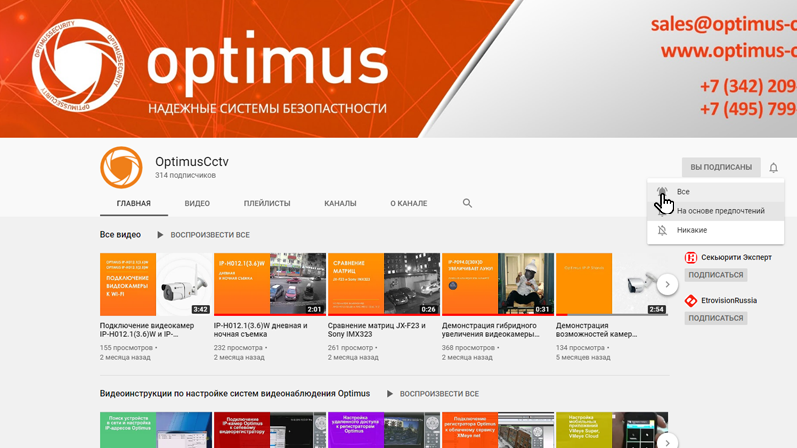
Task: Click '368 просмотров' view count
Action: (468, 348)
